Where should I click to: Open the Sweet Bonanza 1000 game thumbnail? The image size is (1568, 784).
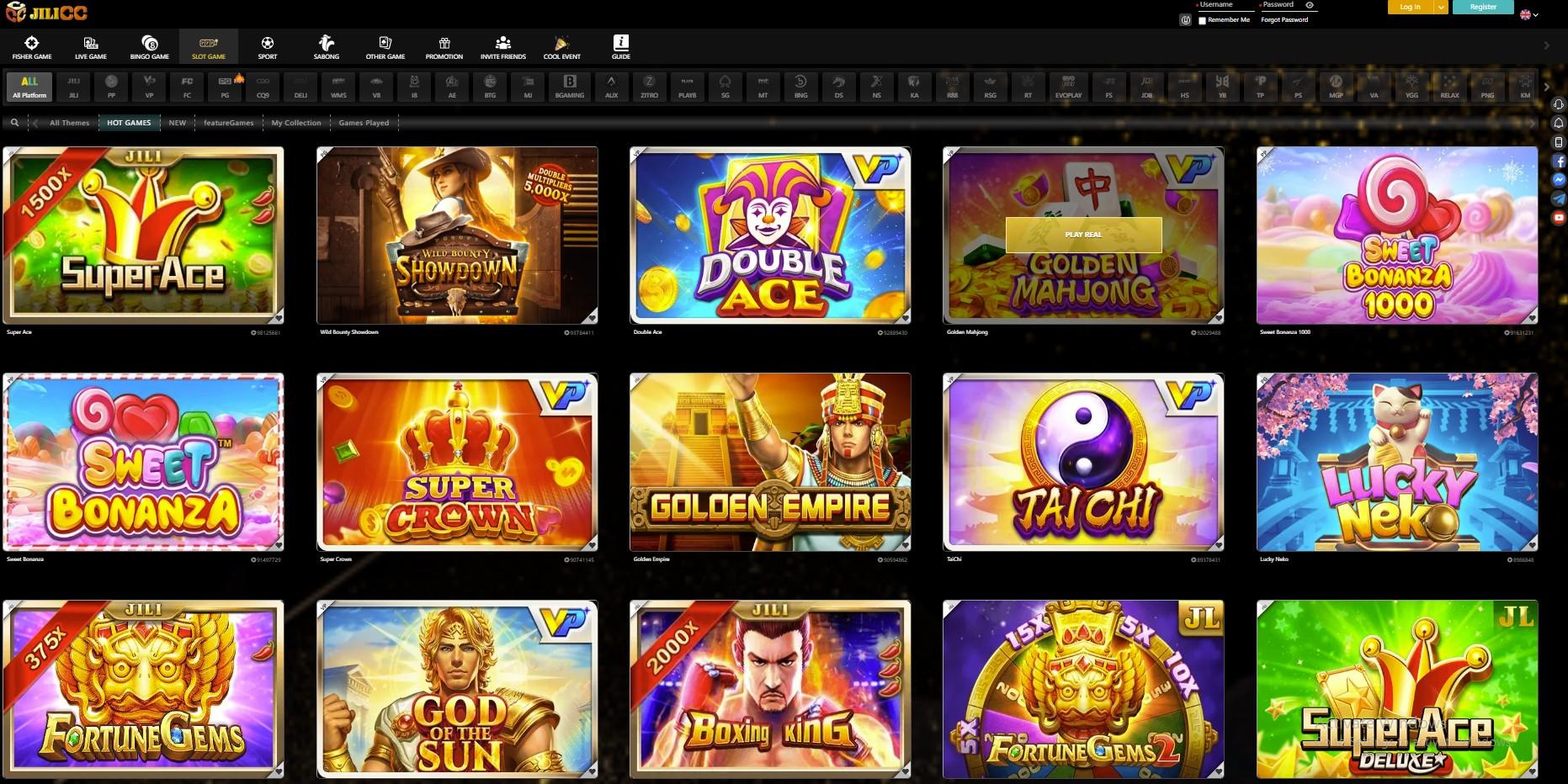[1397, 236]
